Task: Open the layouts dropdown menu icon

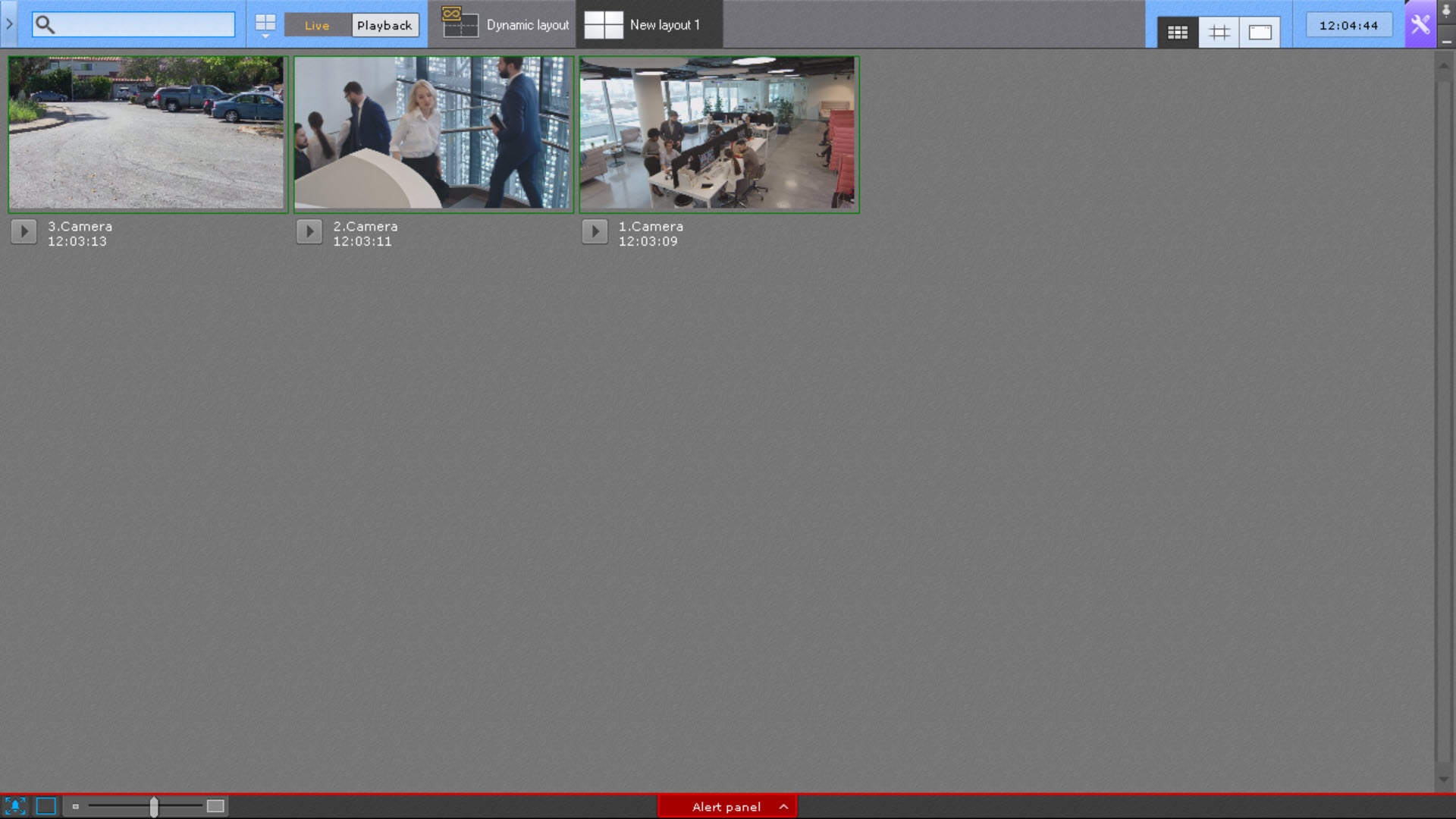Action: point(265,26)
